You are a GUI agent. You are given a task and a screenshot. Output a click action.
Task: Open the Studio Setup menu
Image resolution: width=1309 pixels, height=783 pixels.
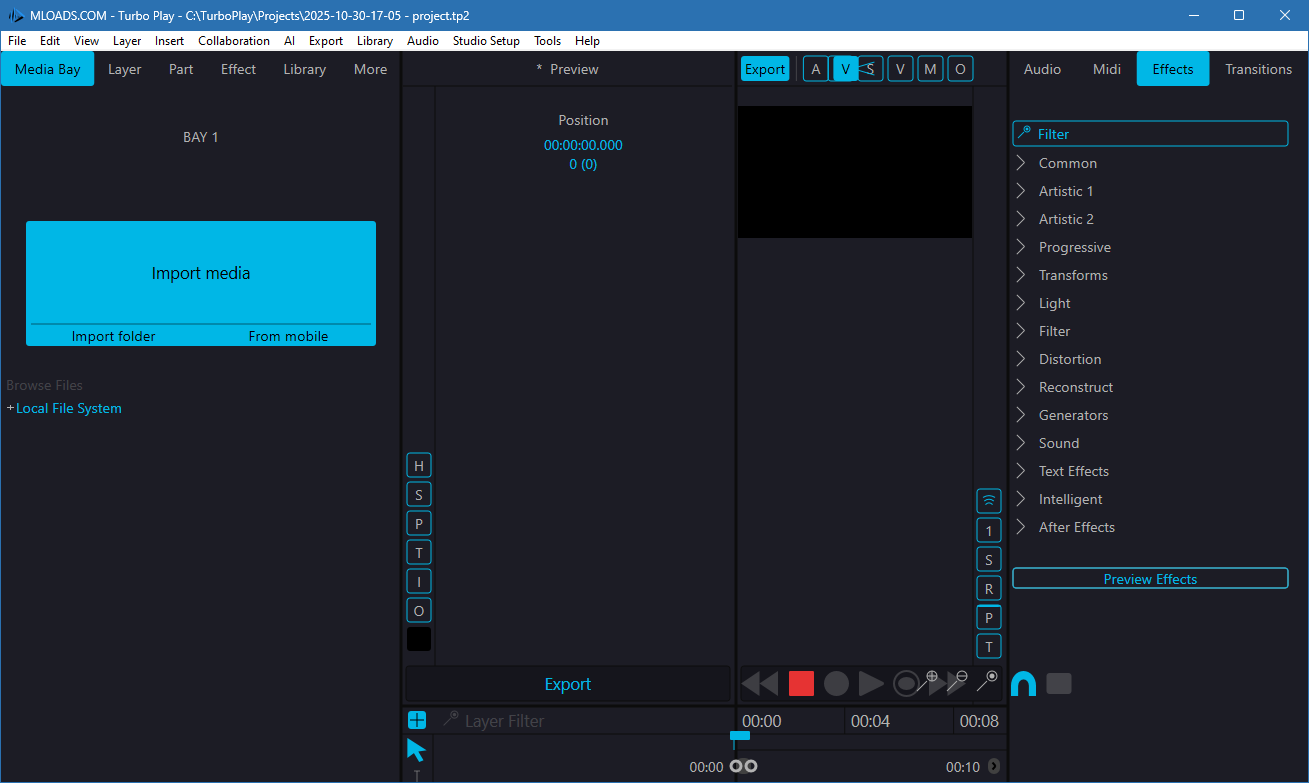click(x=486, y=41)
